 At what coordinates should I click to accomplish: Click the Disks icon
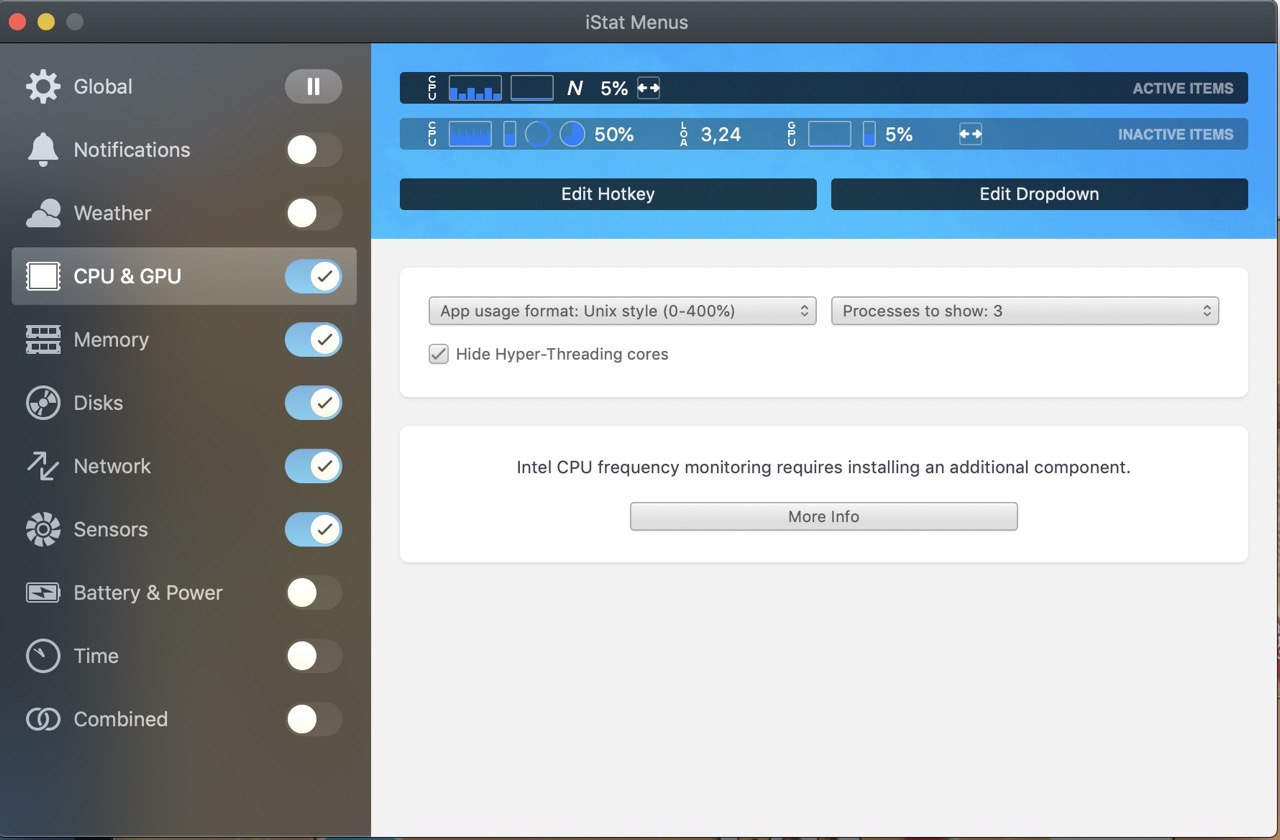pos(43,403)
